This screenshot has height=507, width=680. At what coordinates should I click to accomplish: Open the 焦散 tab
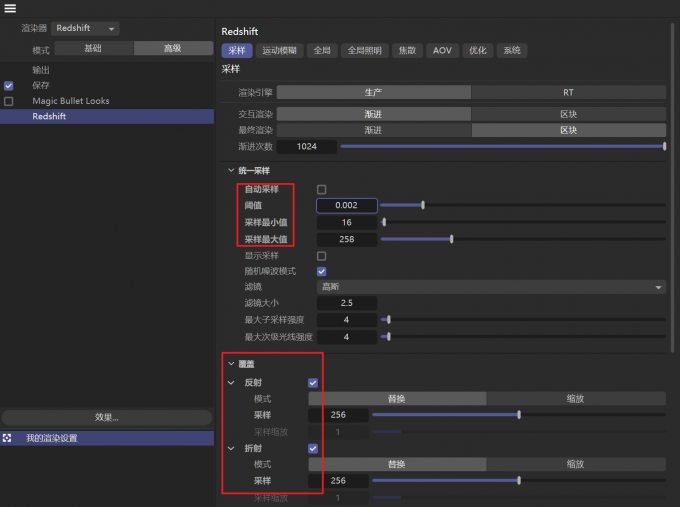[x=407, y=50]
